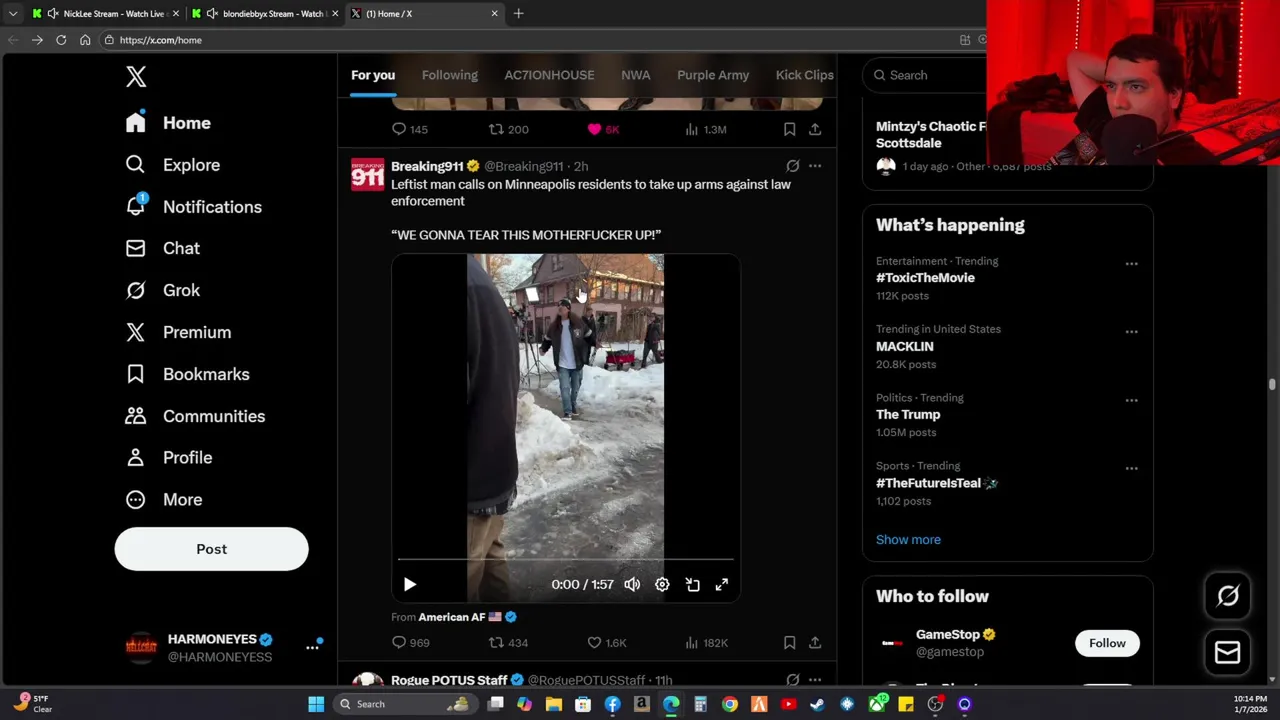Open more options for #TheFutureIsTeal trend

1131,468
